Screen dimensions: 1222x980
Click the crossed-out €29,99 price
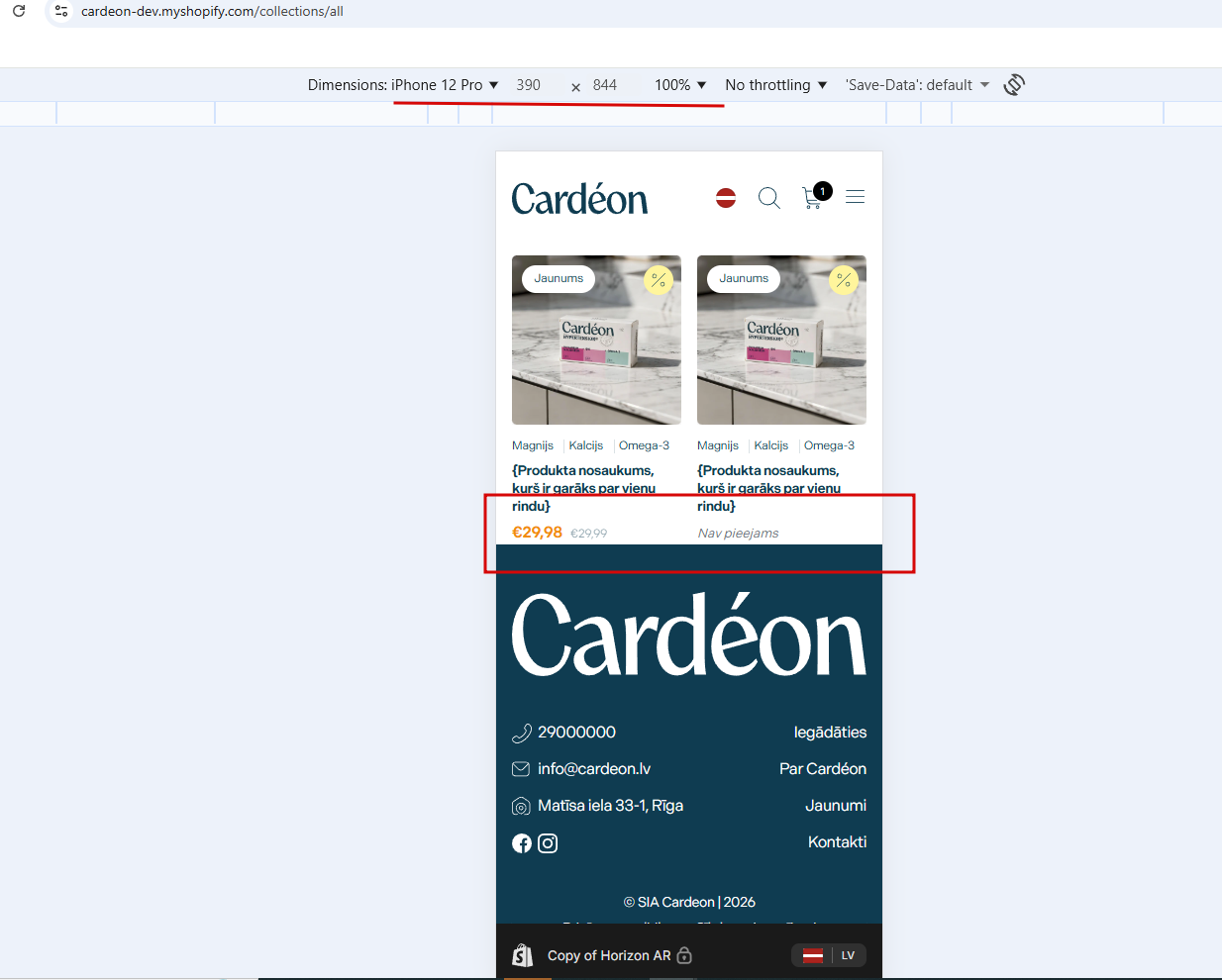click(589, 534)
